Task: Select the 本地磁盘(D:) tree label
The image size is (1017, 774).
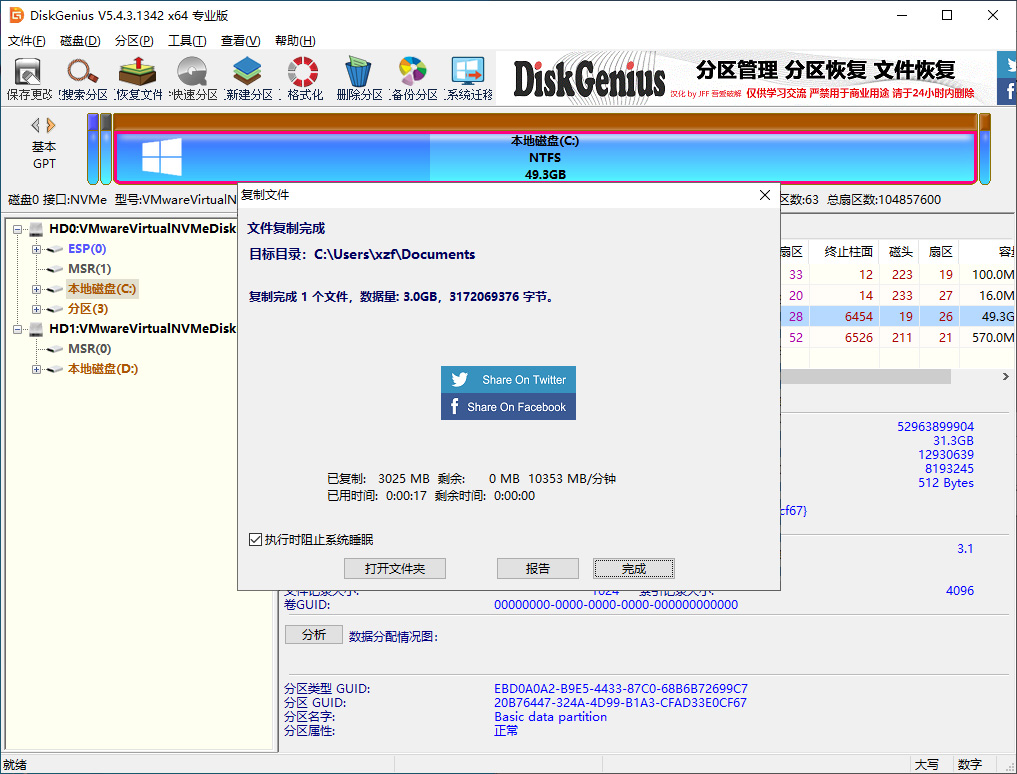Action: [x=103, y=369]
